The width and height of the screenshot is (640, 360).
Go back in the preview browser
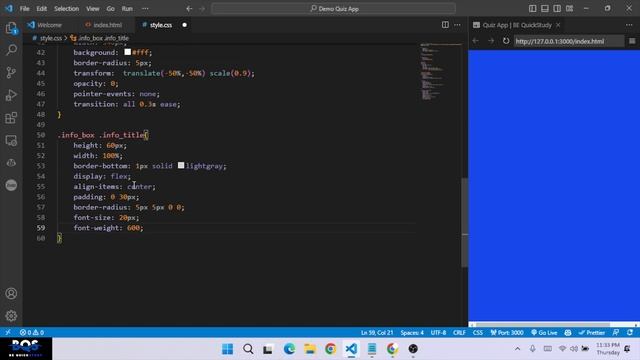[x=476, y=41]
